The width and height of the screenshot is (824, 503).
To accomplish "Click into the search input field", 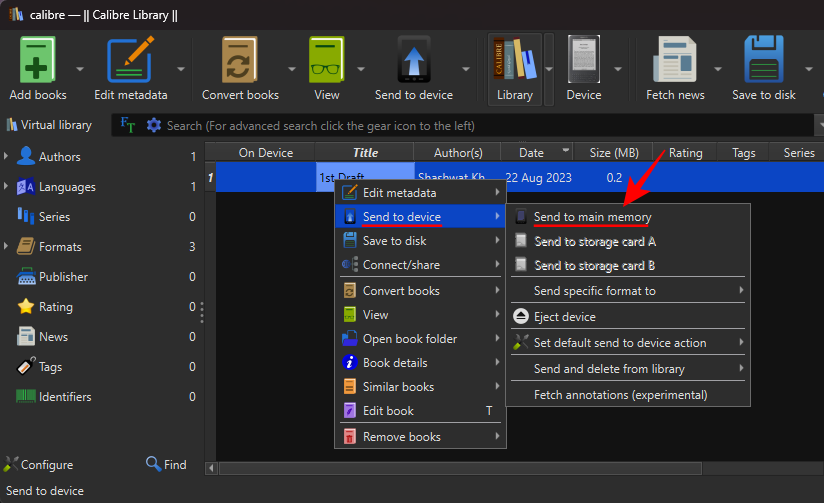I will [x=489, y=126].
